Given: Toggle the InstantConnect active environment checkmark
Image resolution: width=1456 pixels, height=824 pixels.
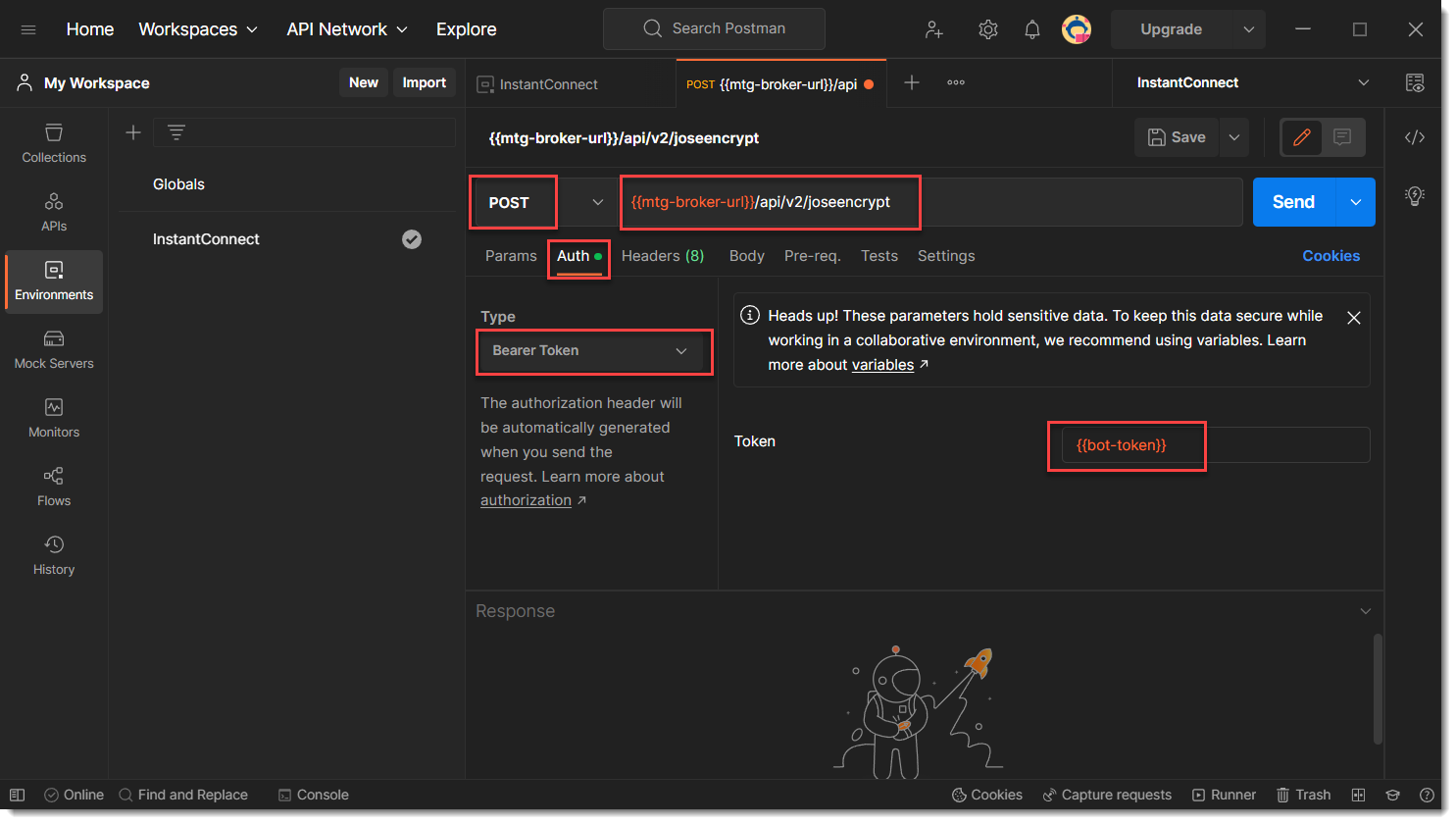Looking at the screenshot, I should coord(412,239).
